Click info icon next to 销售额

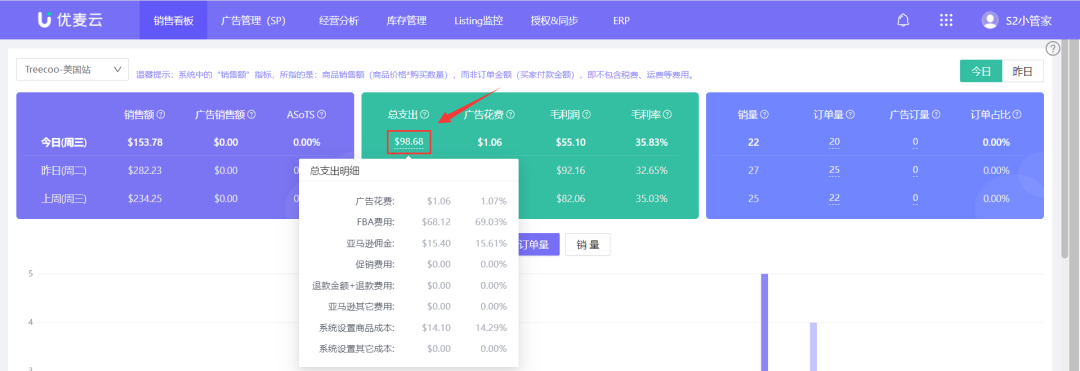click(x=161, y=115)
